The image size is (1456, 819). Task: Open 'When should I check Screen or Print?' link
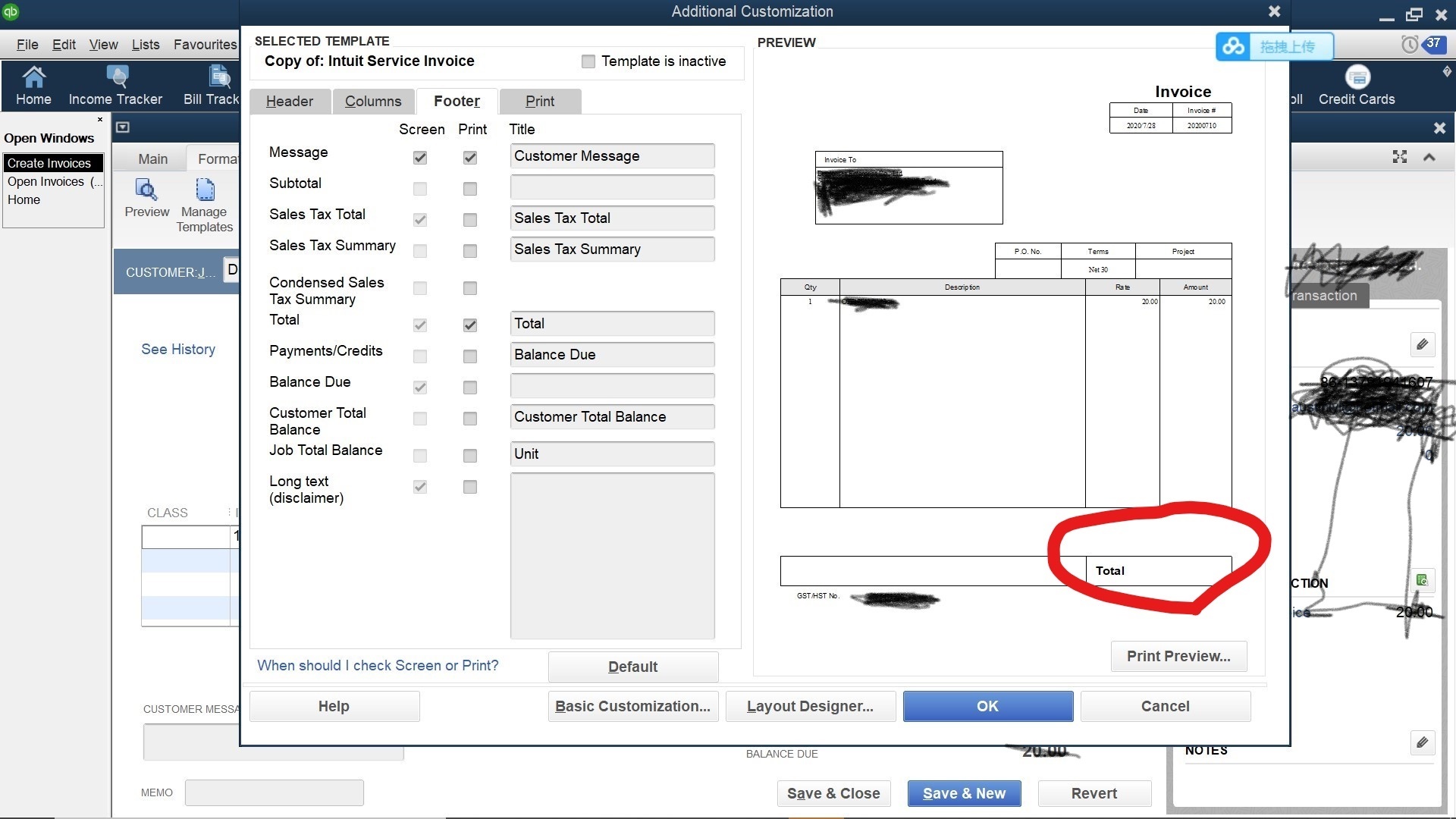(x=378, y=665)
